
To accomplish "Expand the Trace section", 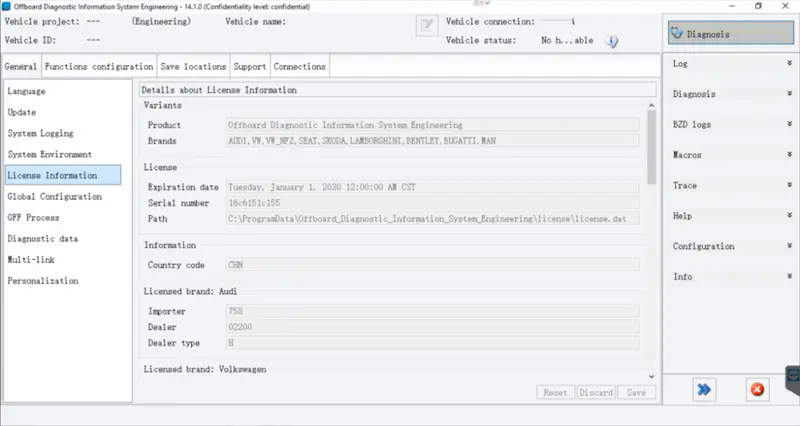I will click(x=731, y=185).
